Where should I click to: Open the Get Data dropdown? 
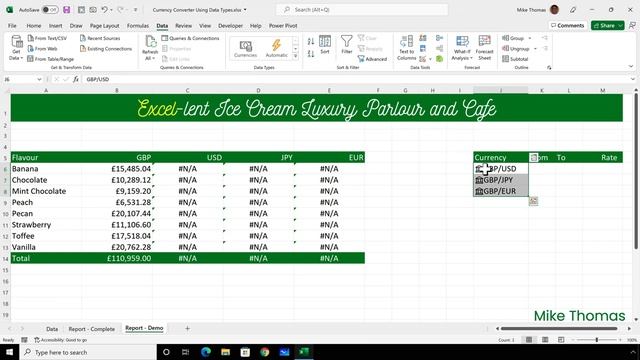[16, 48]
